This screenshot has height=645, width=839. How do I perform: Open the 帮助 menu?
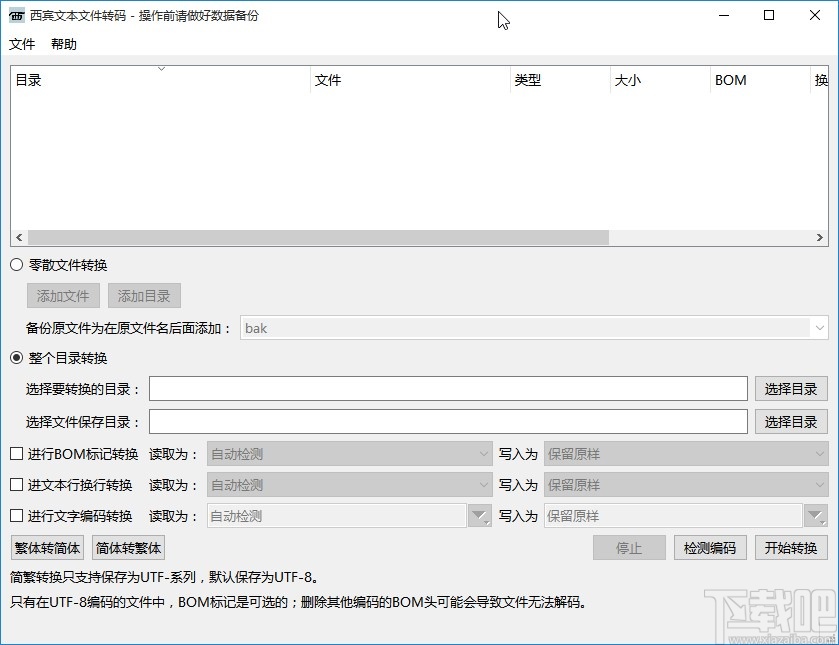[x=62, y=44]
